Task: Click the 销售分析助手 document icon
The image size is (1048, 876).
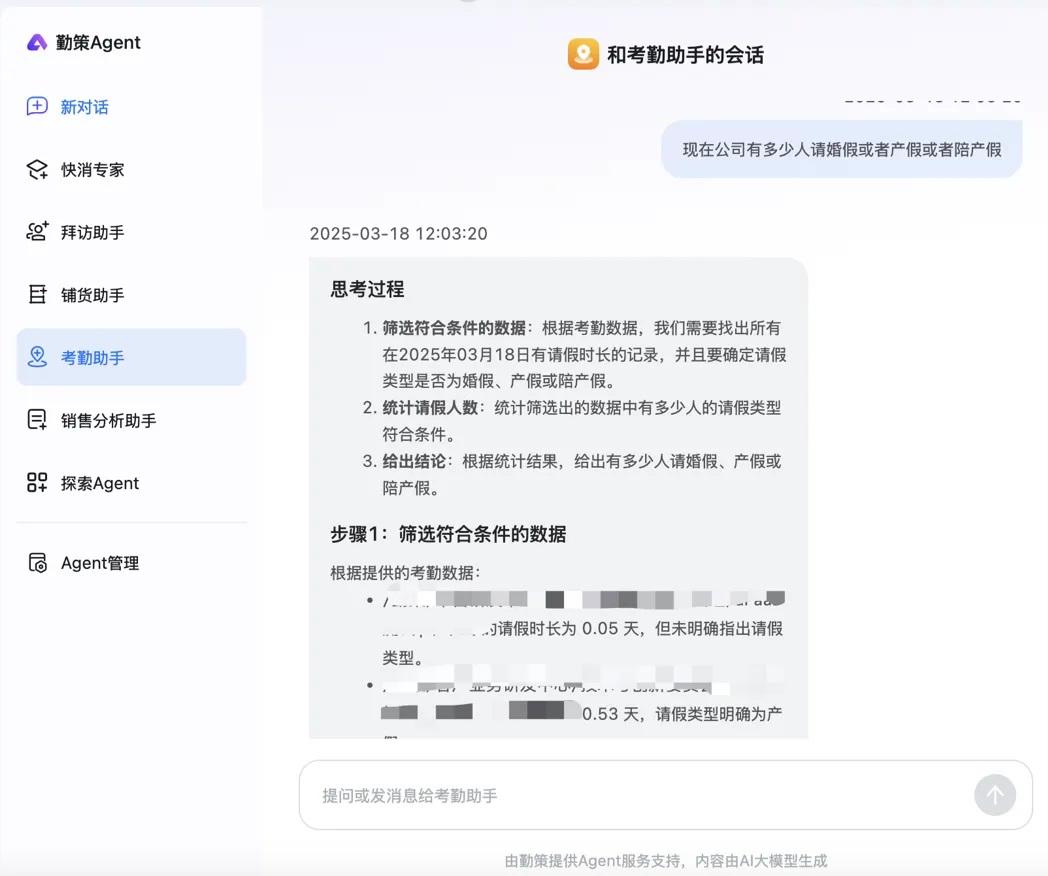Action: tap(37, 420)
